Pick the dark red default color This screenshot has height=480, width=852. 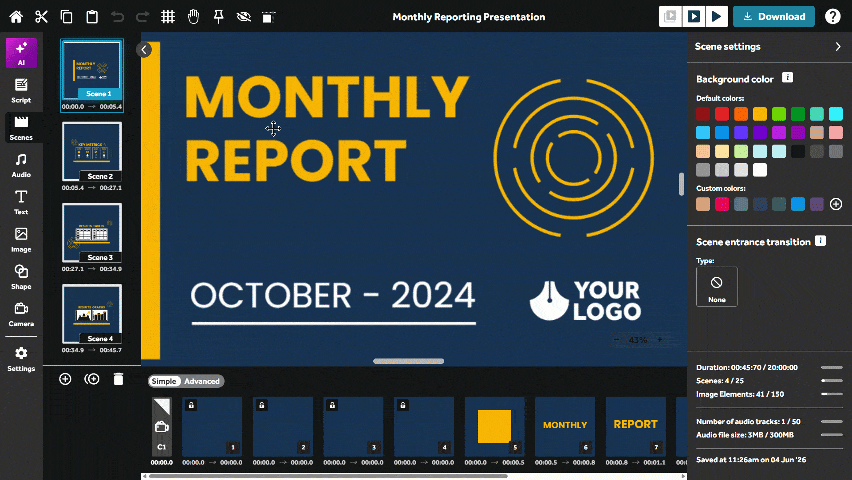tap(703, 114)
